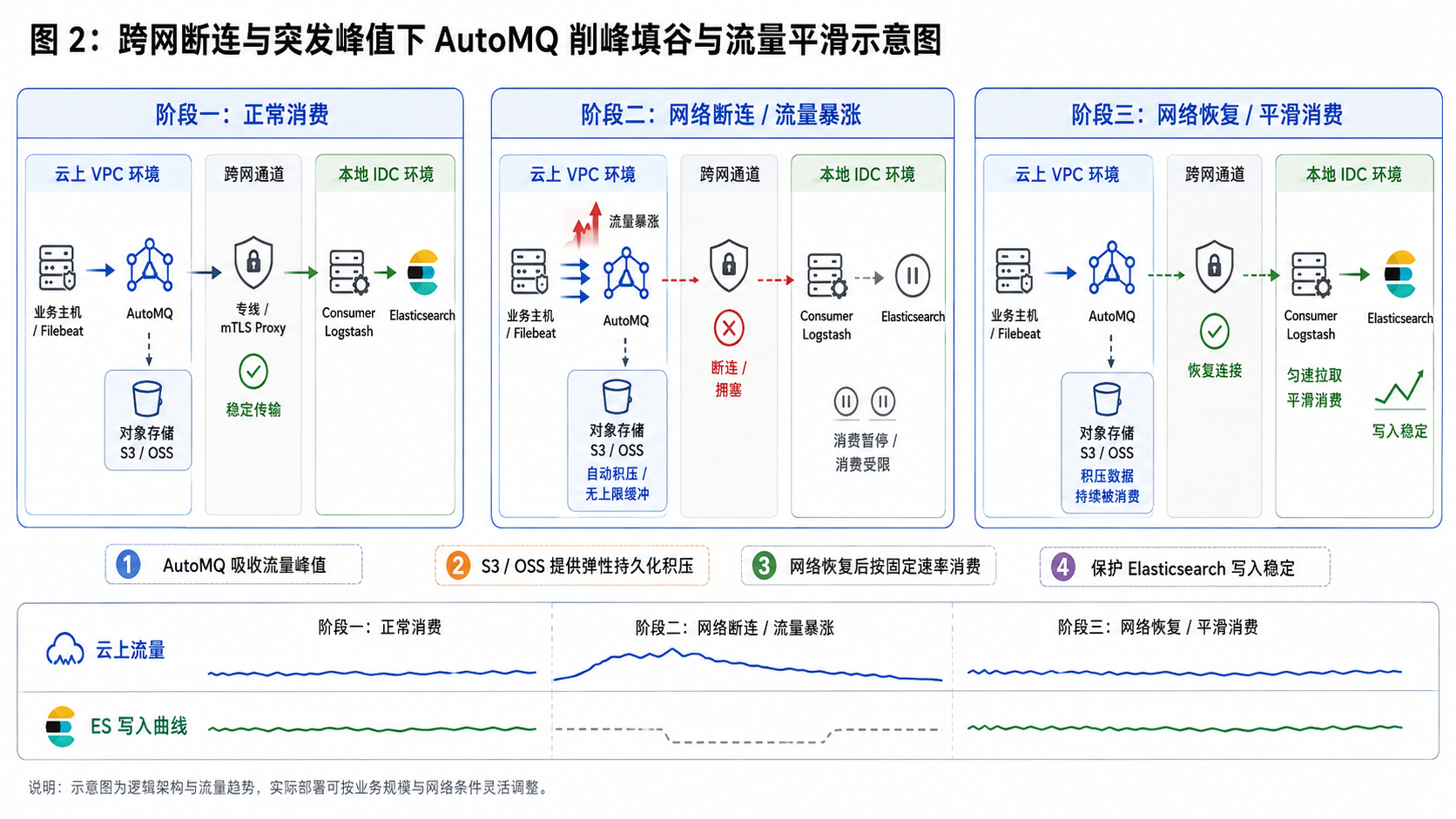The height and width of the screenshot is (819, 1456).
Task: Click the green checkmark above 稳定传输
Action: 253,372
